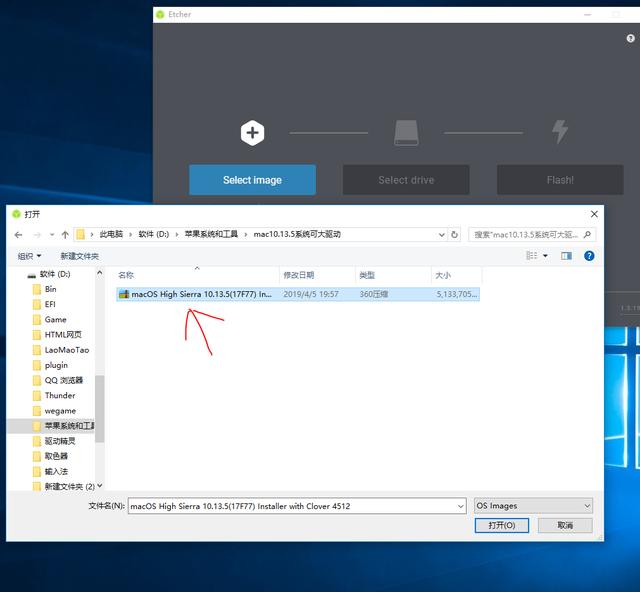
Task: Click the 打开(O) button
Action: point(502,525)
